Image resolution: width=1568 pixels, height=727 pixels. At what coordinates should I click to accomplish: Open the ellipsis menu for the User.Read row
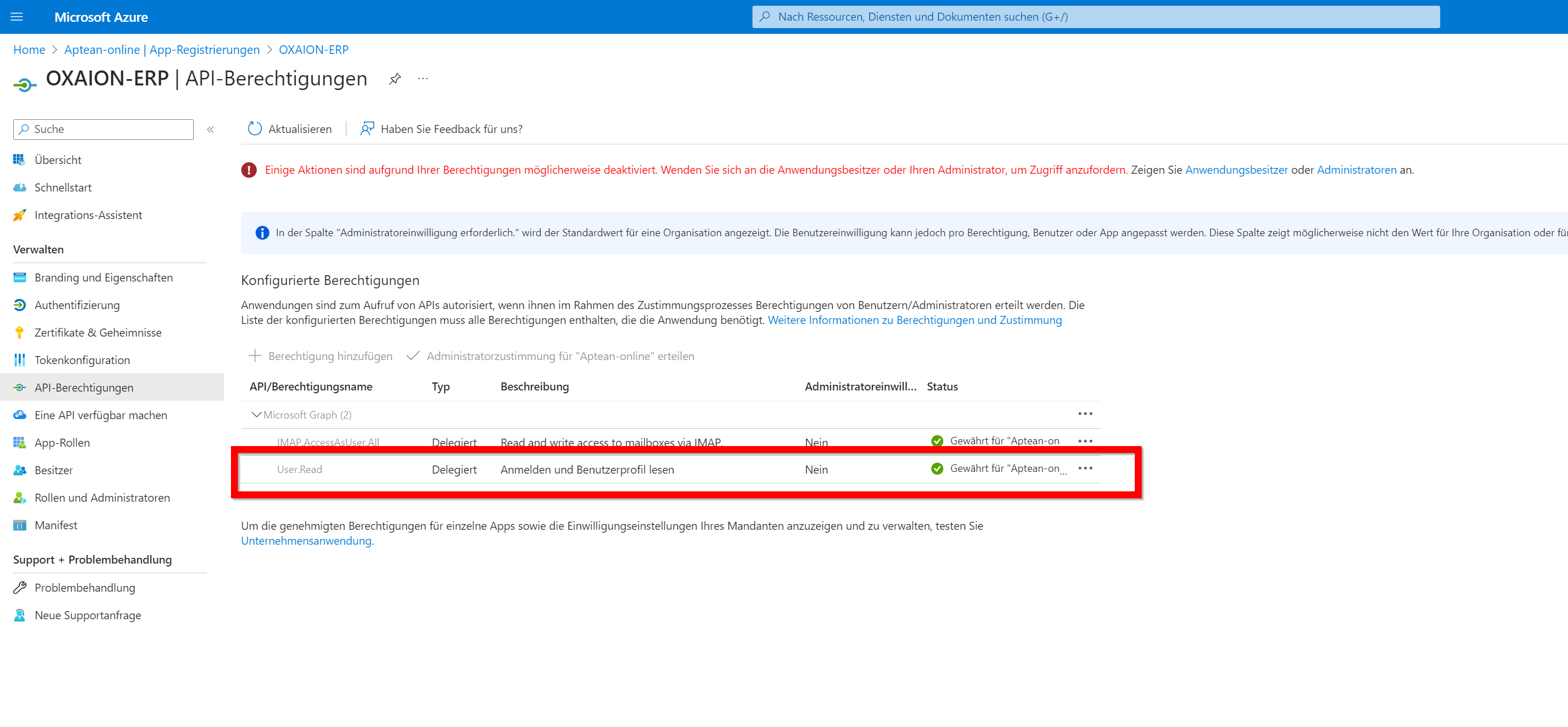pyautogui.click(x=1085, y=468)
